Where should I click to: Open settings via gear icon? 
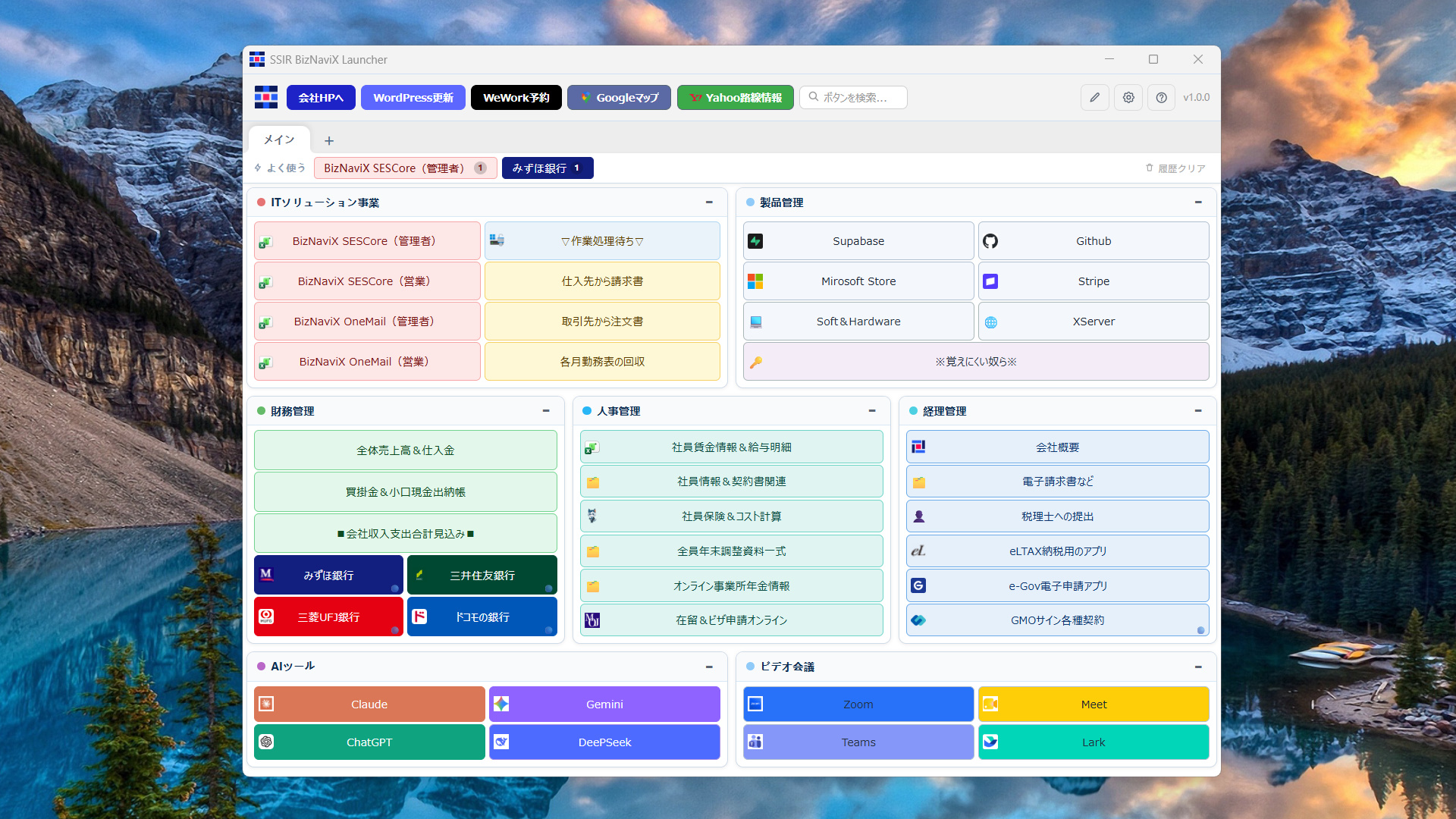pyautogui.click(x=1128, y=97)
